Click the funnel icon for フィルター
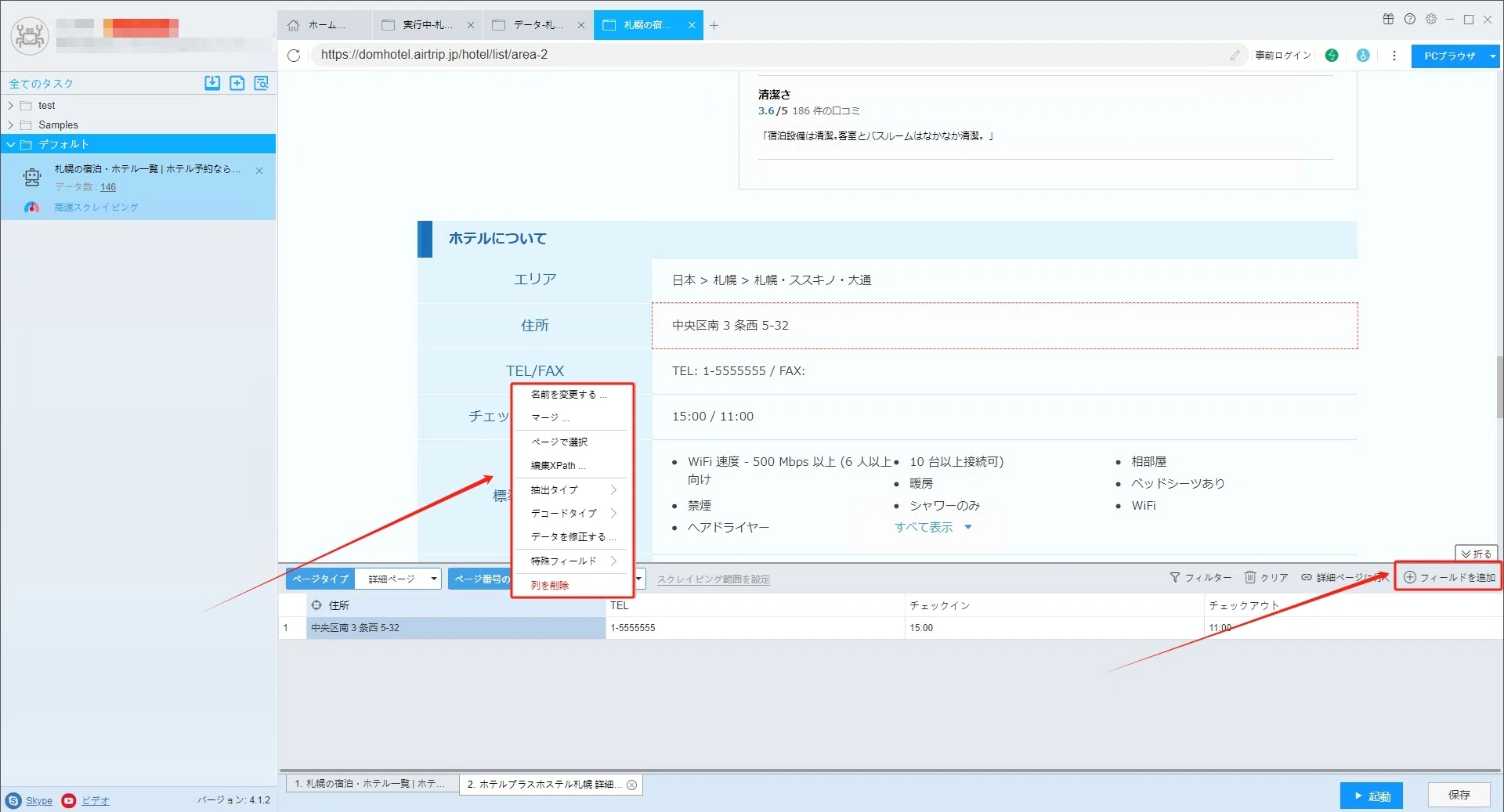Viewport: 1504px width, 812px height. coord(1175,577)
